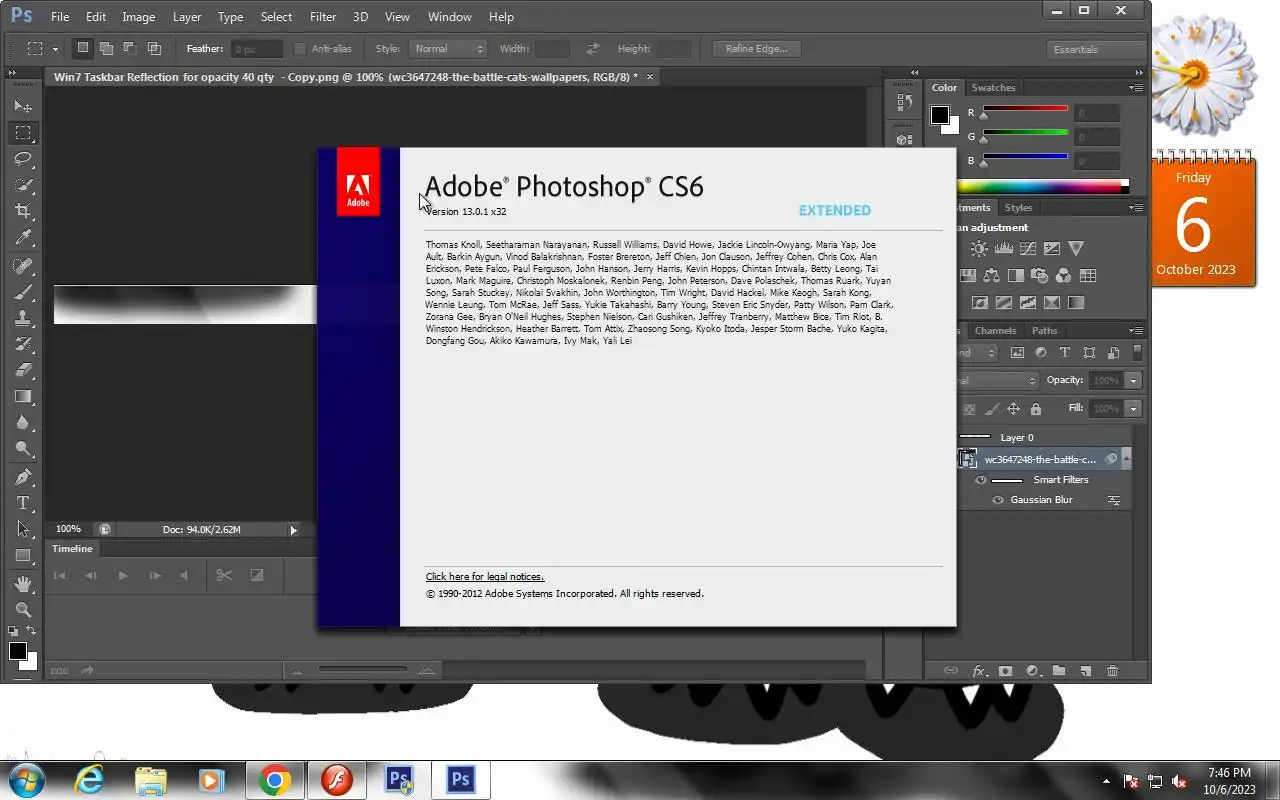Select the Rectangular Marquee tool
This screenshot has height=800, width=1280.
(x=23, y=132)
